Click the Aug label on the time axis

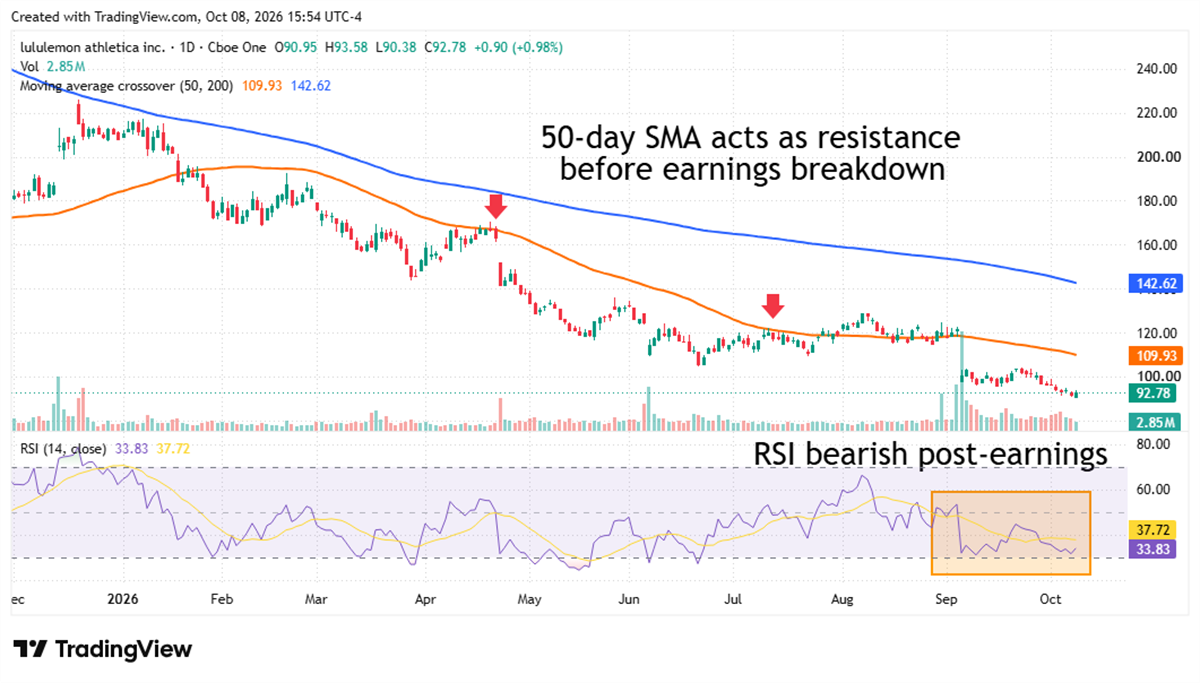pos(842,599)
